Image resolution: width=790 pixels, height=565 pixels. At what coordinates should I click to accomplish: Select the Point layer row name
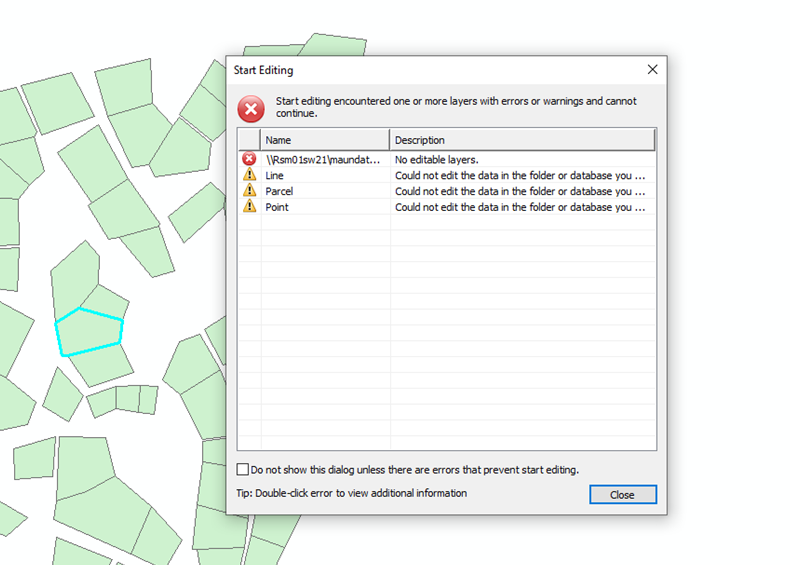pyautogui.click(x=277, y=207)
